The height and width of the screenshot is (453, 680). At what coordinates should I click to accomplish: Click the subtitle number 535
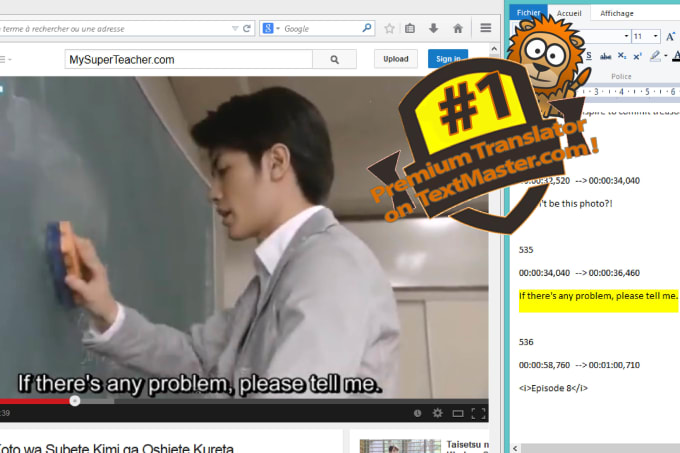point(526,250)
